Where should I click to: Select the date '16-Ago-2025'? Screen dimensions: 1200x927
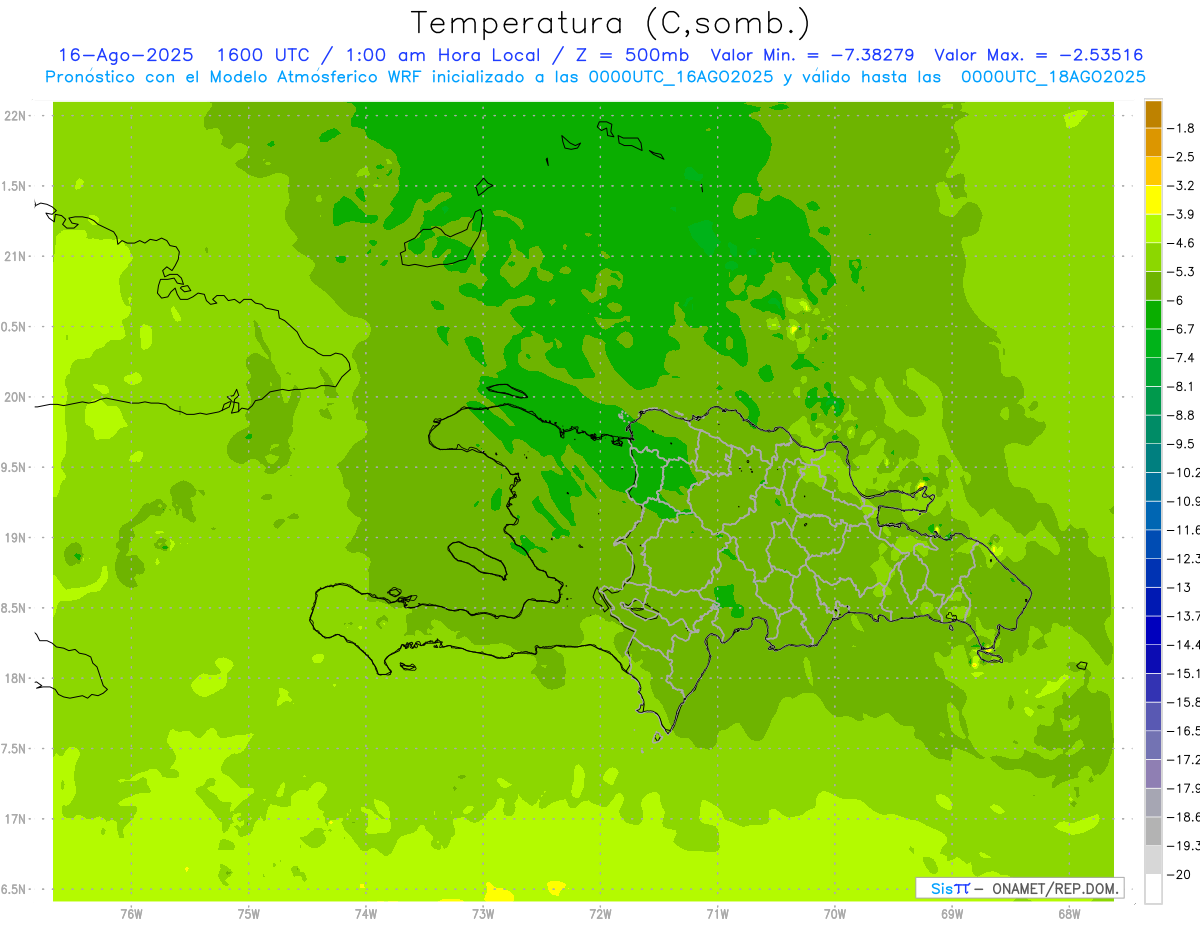(126, 55)
